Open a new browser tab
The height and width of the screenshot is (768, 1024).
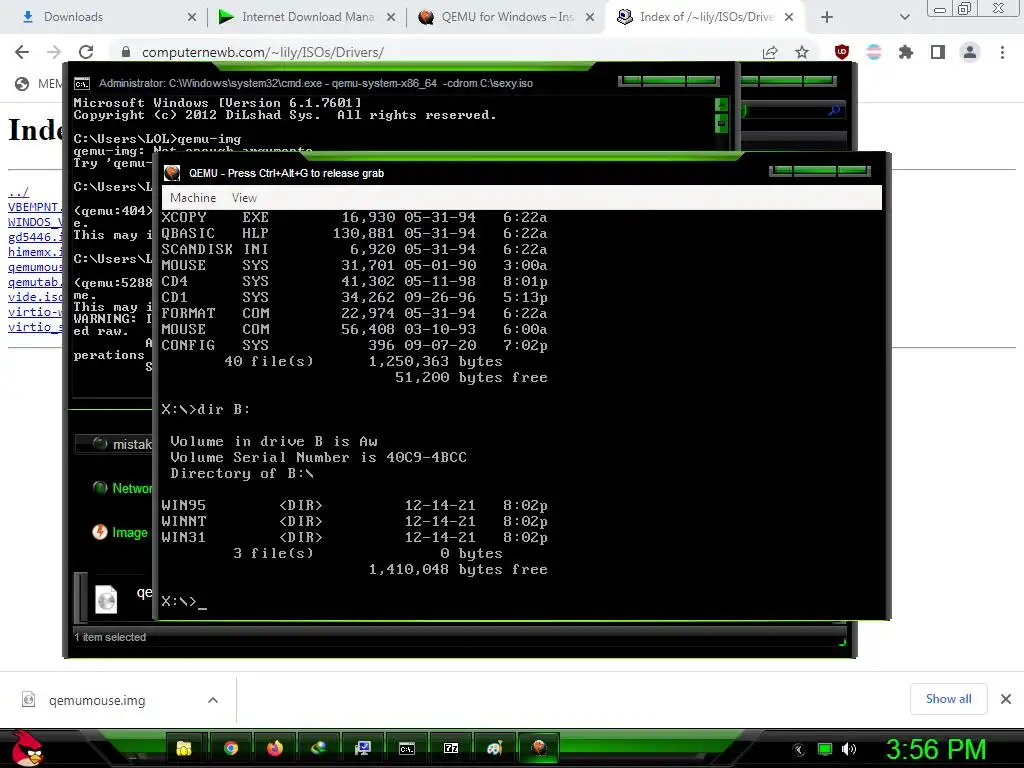click(x=827, y=18)
